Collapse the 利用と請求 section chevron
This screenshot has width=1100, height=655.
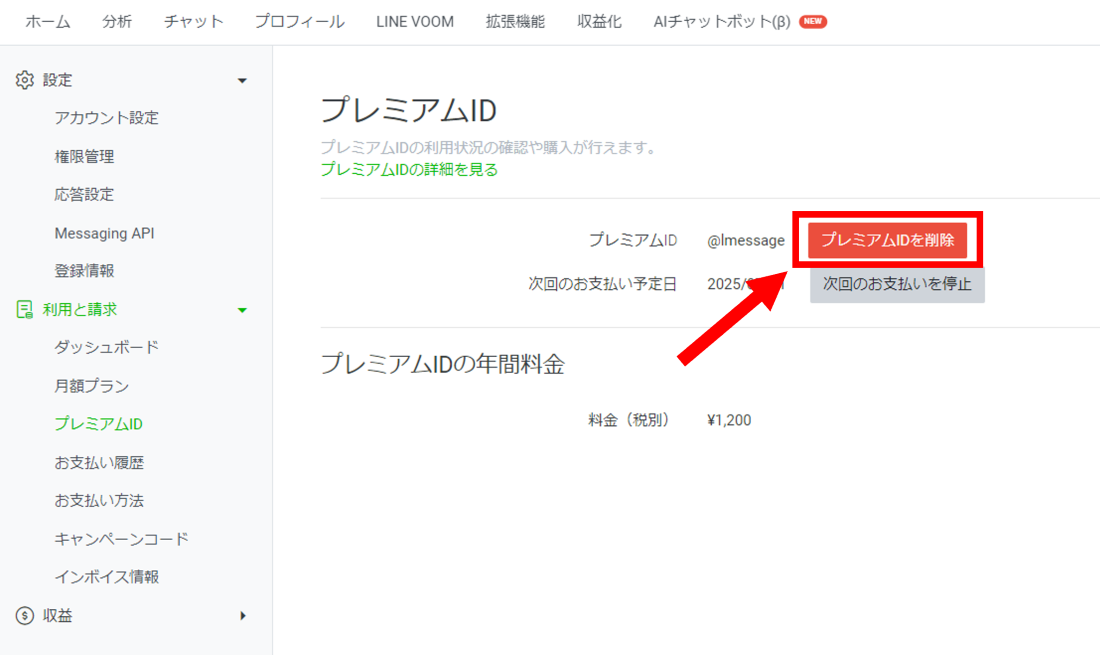[242, 309]
